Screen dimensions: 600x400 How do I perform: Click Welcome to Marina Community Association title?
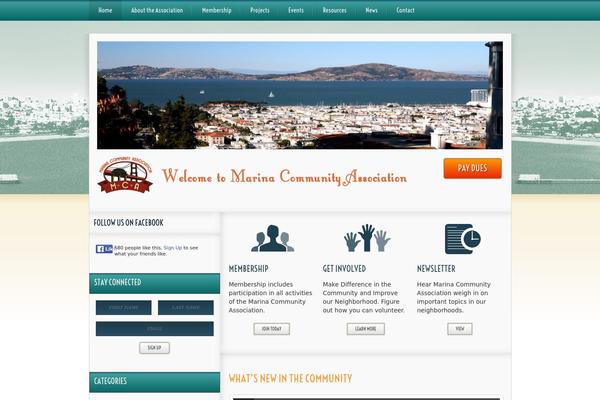click(x=284, y=177)
